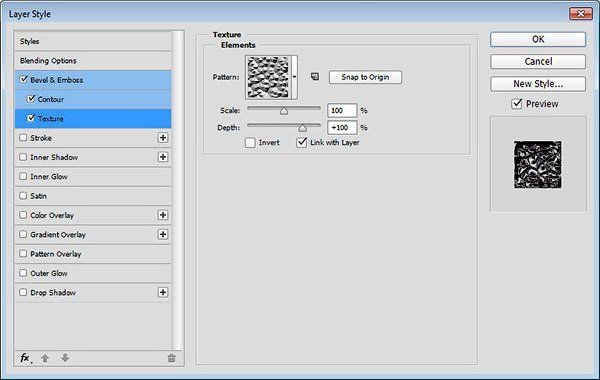600x380 pixels.
Task: Delete effect trash icon
Action: (171, 358)
